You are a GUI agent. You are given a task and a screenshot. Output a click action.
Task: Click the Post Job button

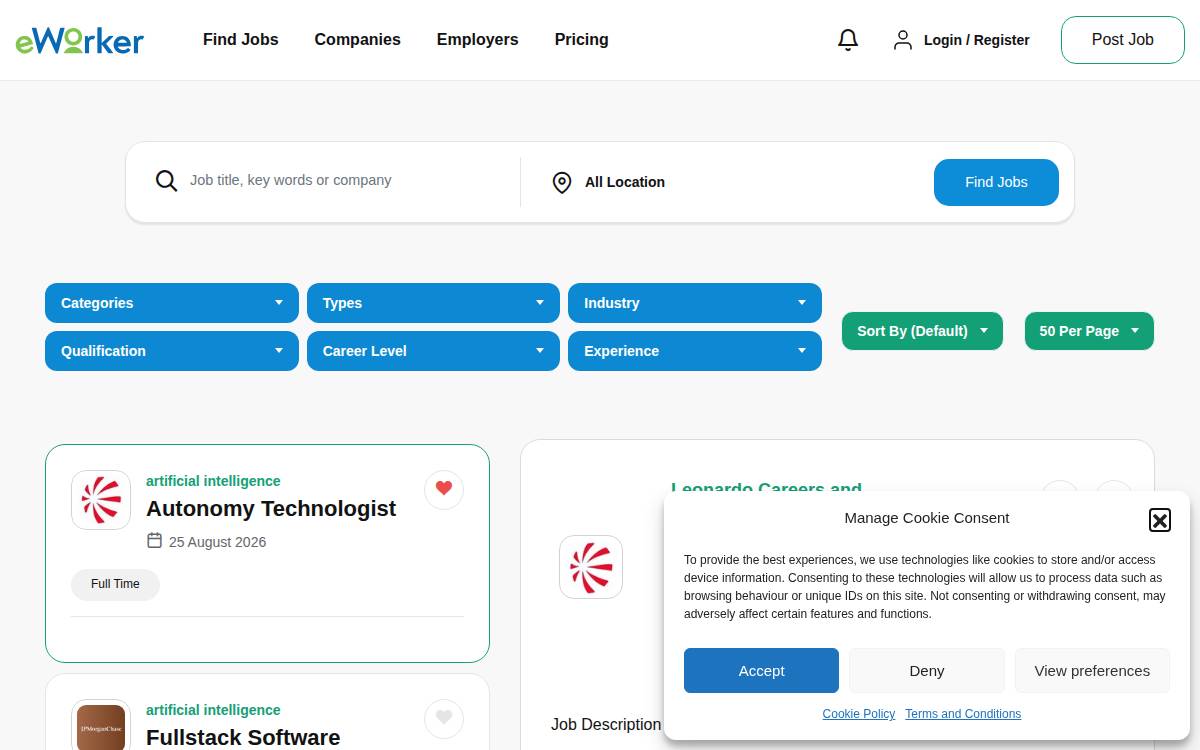(1123, 40)
